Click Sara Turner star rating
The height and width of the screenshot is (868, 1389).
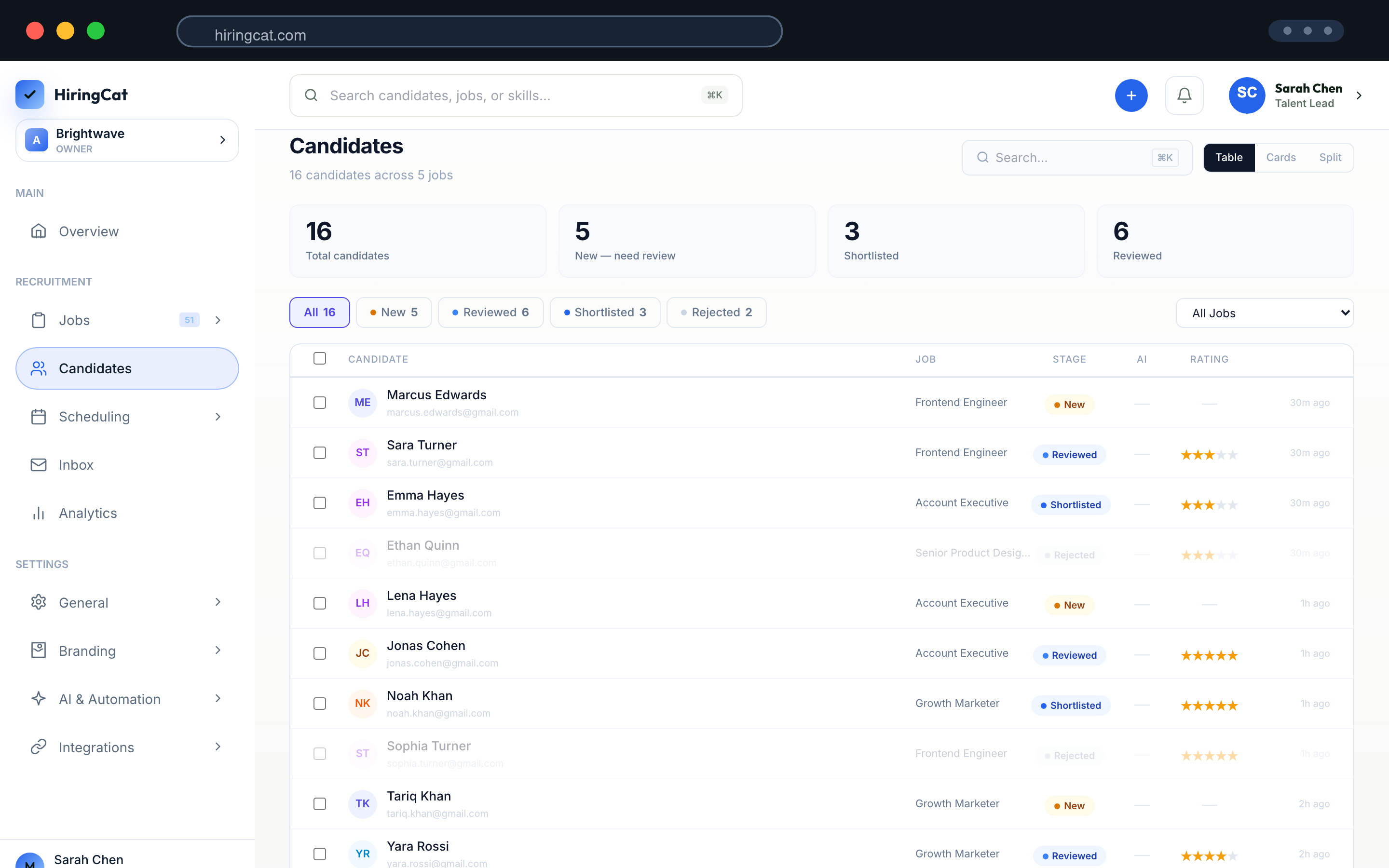pos(1209,455)
